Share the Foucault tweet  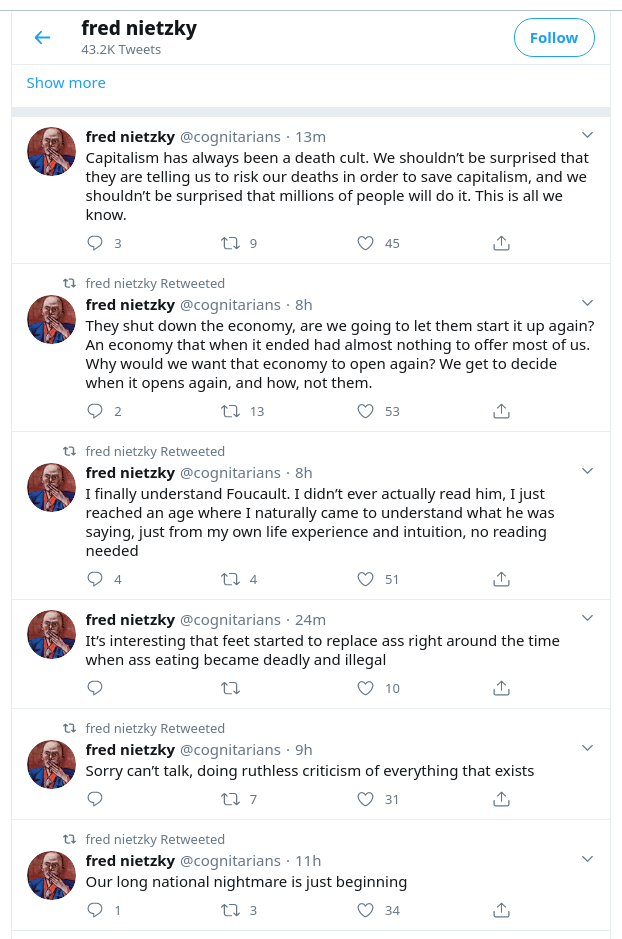[502, 579]
